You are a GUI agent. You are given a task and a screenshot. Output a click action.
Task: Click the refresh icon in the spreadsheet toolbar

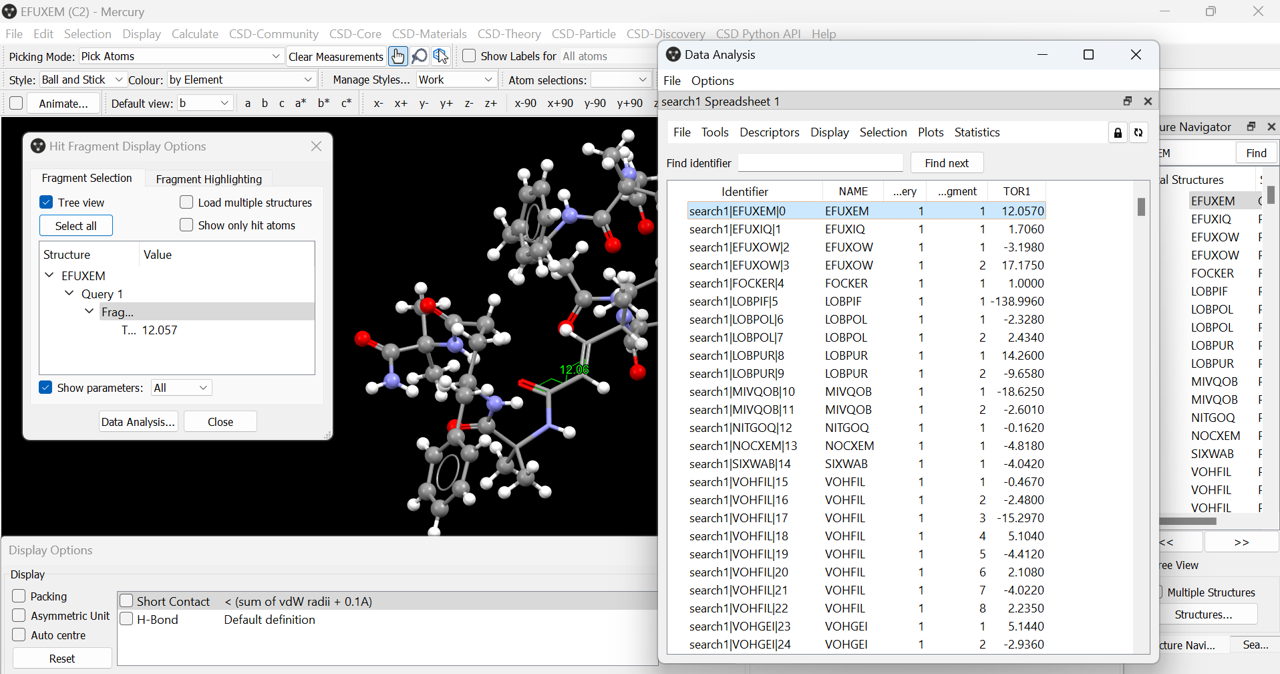click(x=1139, y=131)
